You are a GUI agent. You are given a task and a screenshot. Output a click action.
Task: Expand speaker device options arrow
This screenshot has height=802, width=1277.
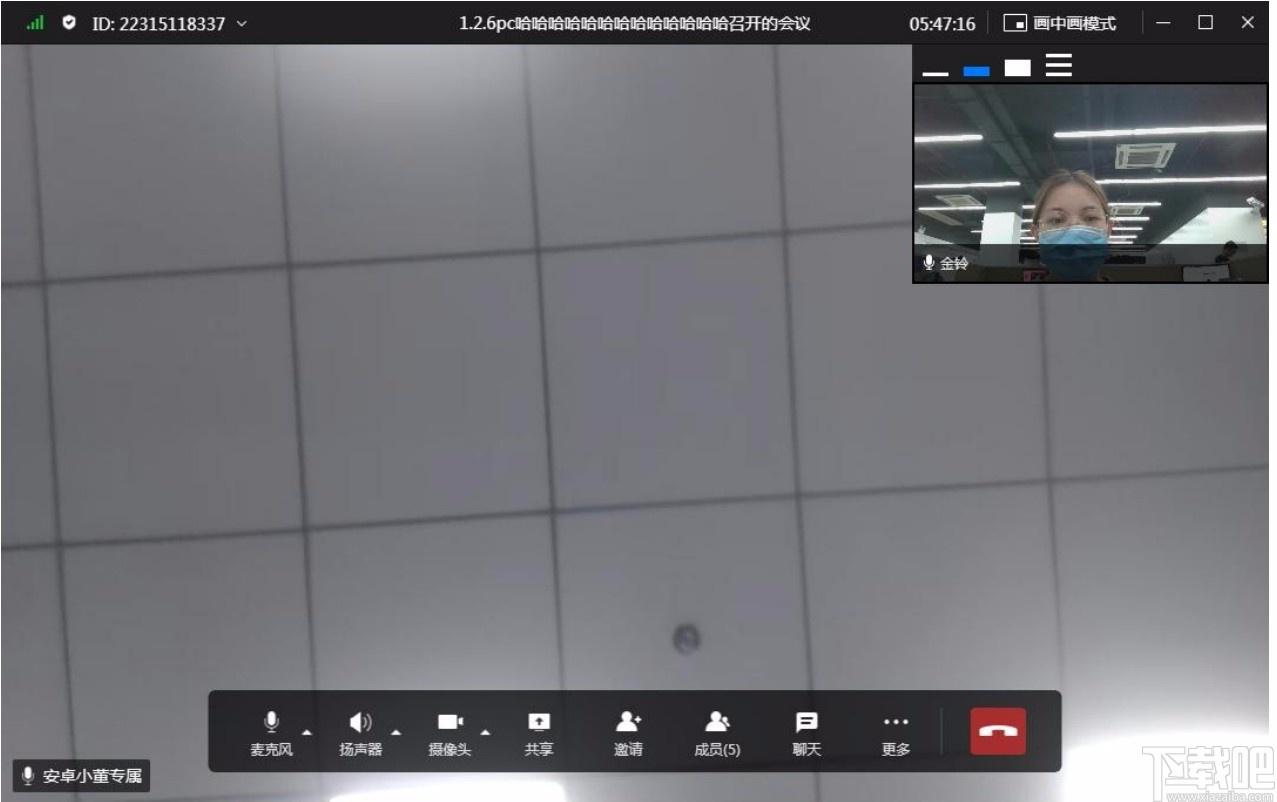396,732
